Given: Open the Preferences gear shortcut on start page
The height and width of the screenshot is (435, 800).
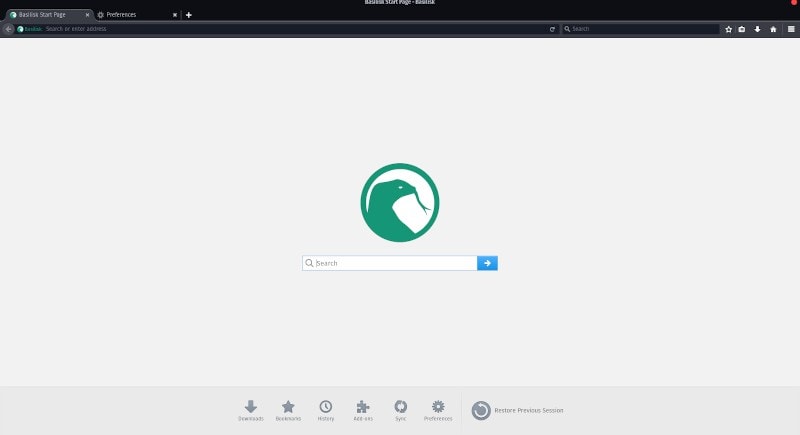Looking at the screenshot, I should pos(438,406).
